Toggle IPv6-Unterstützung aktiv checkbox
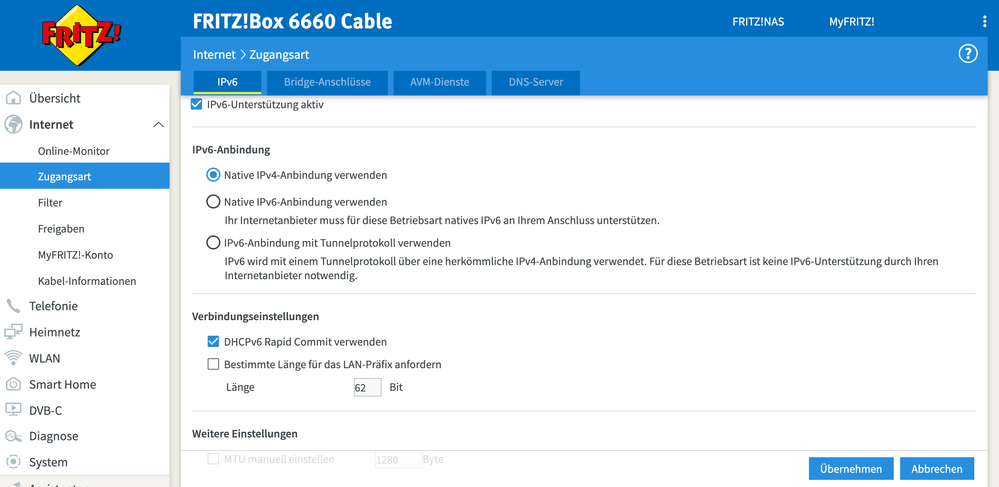The width and height of the screenshot is (999, 487). (x=197, y=104)
